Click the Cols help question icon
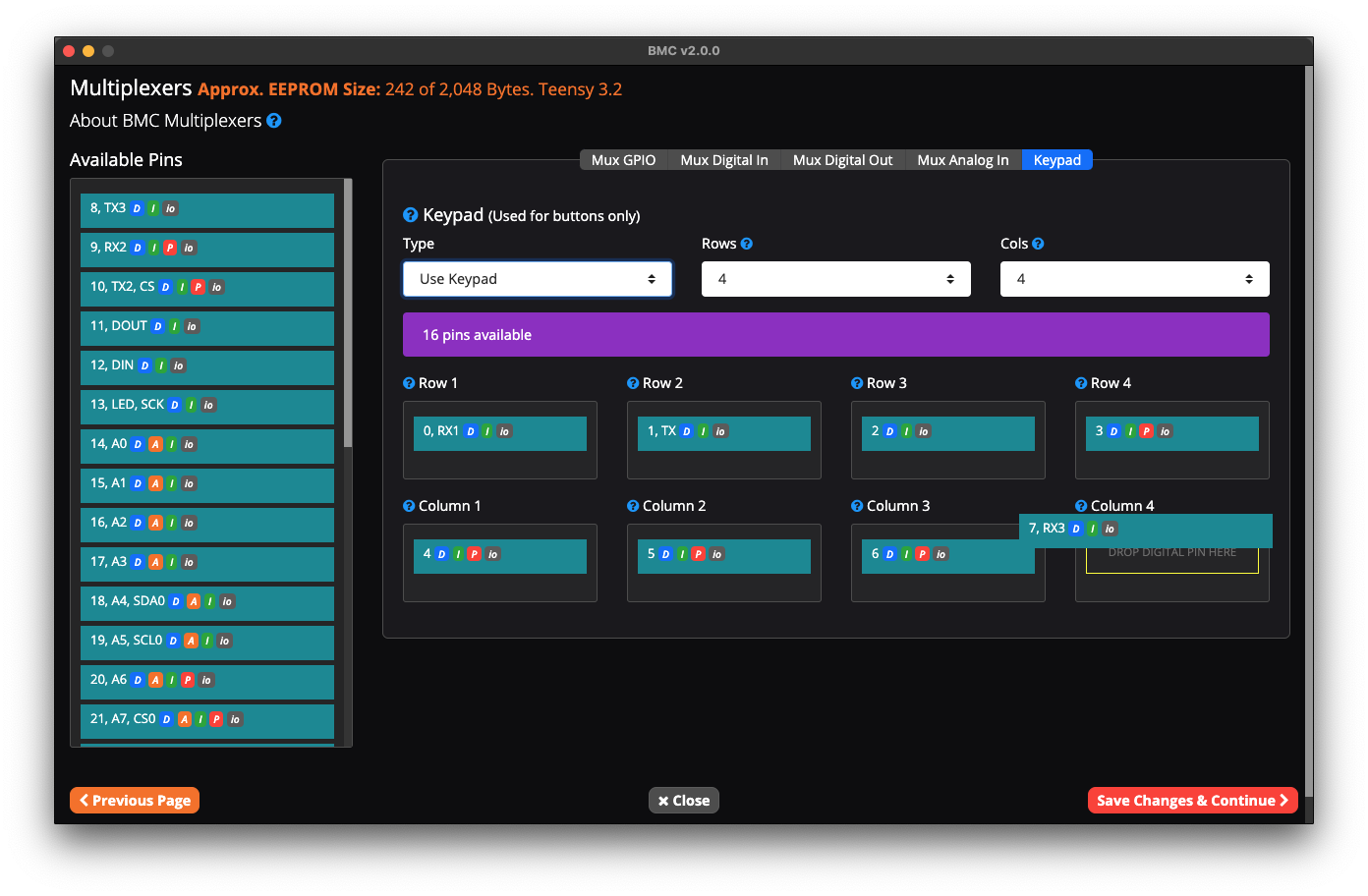Image resolution: width=1368 pixels, height=896 pixels. tap(1038, 244)
